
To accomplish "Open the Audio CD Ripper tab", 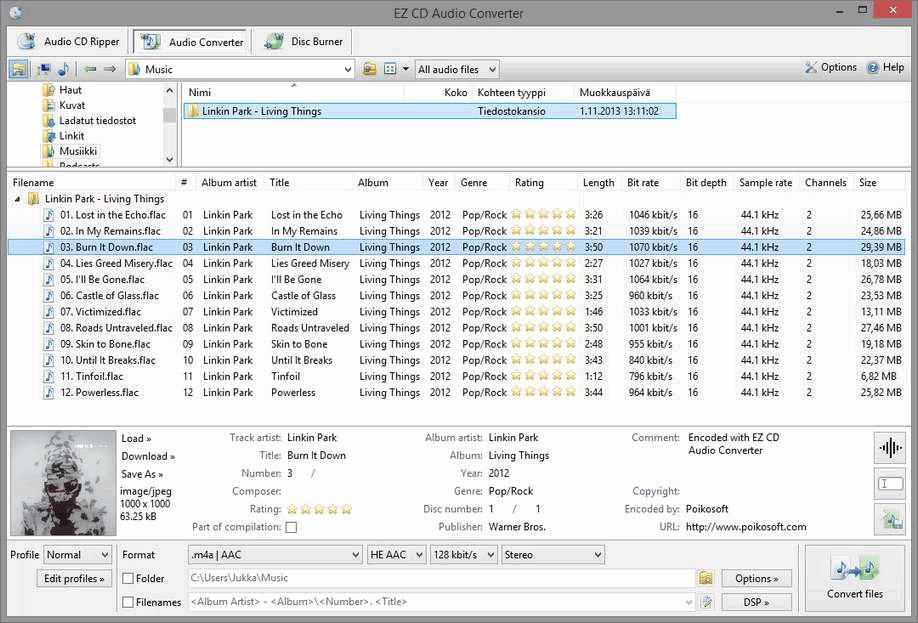I will 69,42.
